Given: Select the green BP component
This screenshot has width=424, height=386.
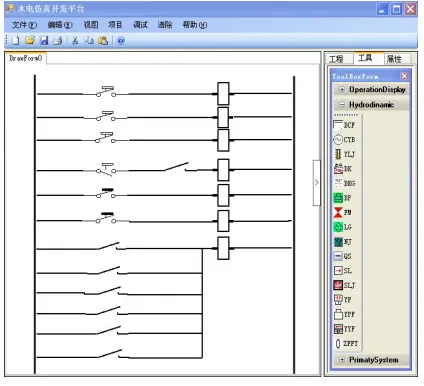Looking at the screenshot, I should 343,198.
